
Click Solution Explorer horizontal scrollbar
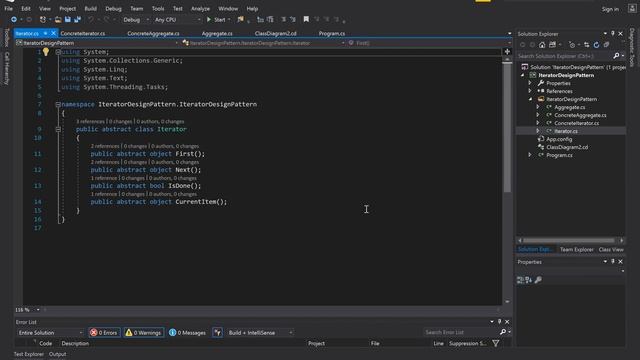[x=569, y=240]
